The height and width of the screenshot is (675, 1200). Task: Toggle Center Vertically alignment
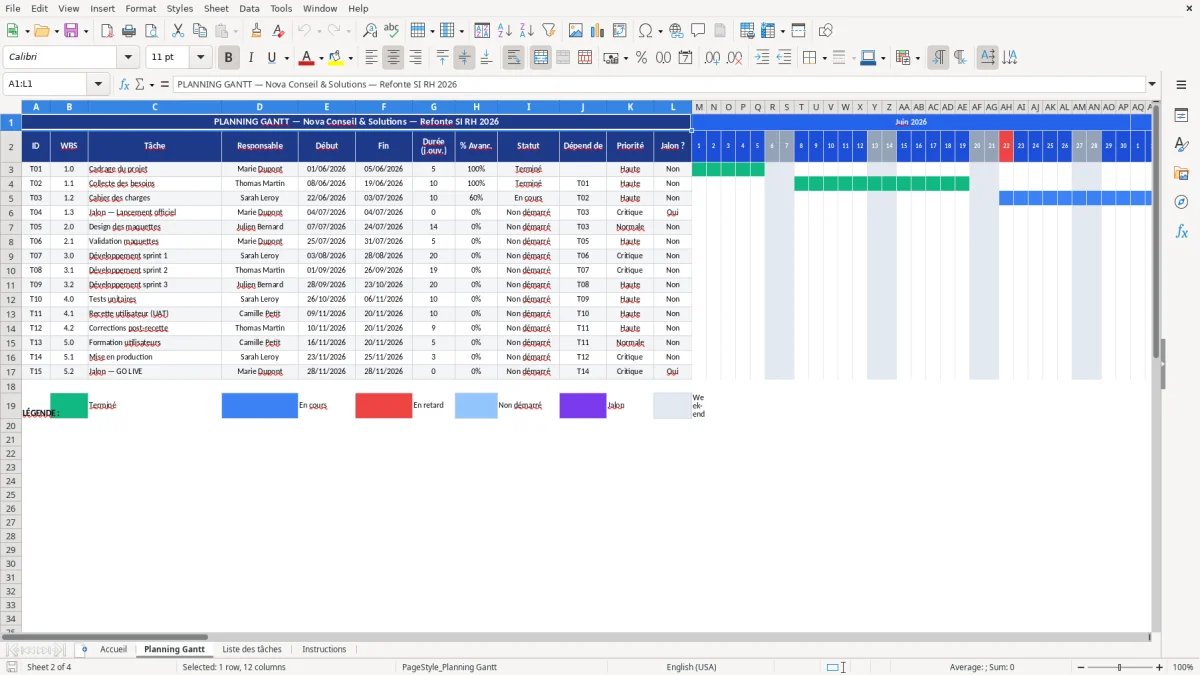[x=465, y=58]
